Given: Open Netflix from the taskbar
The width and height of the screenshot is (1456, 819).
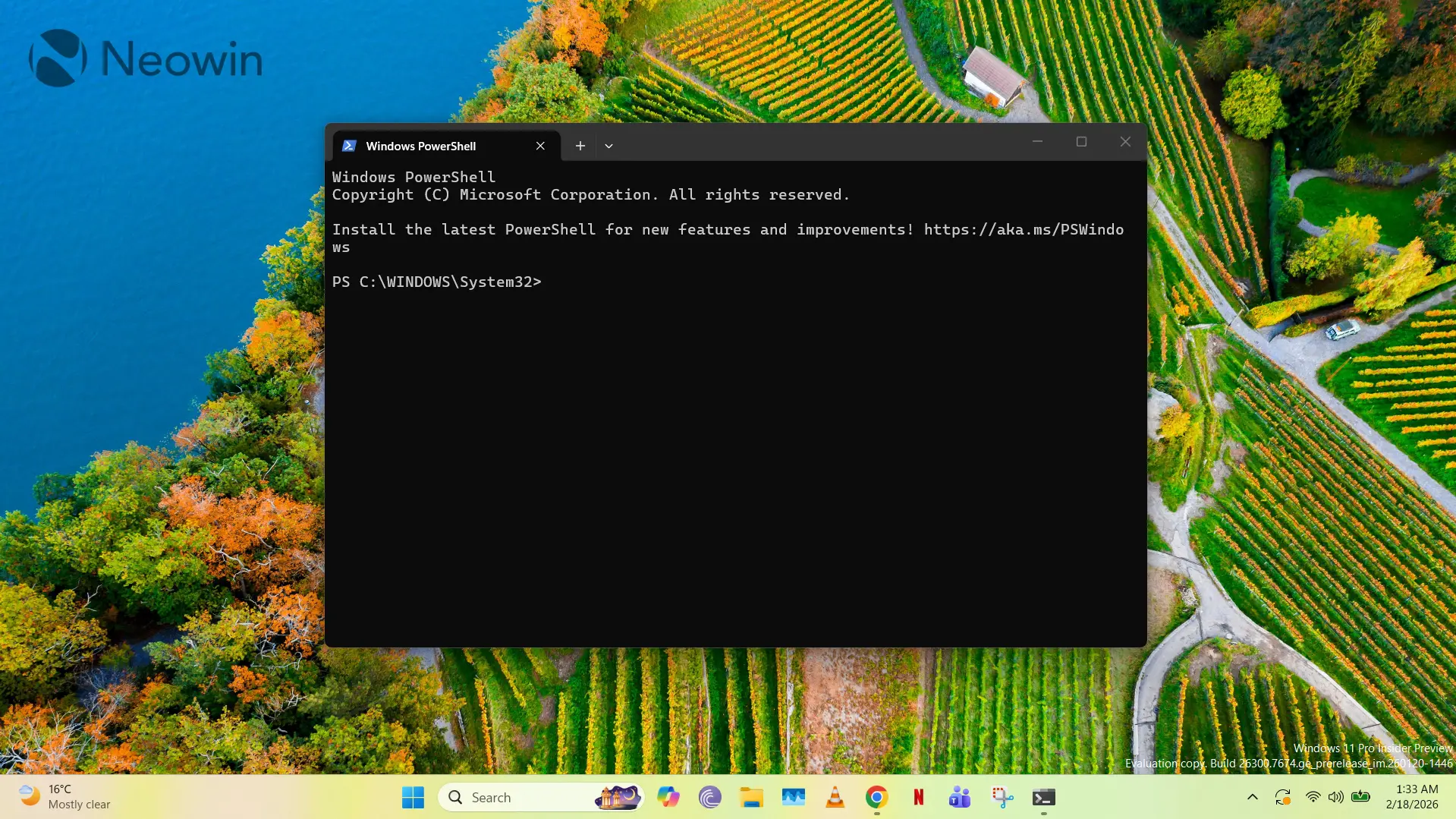Looking at the screenshot, I should coord(918,797).
